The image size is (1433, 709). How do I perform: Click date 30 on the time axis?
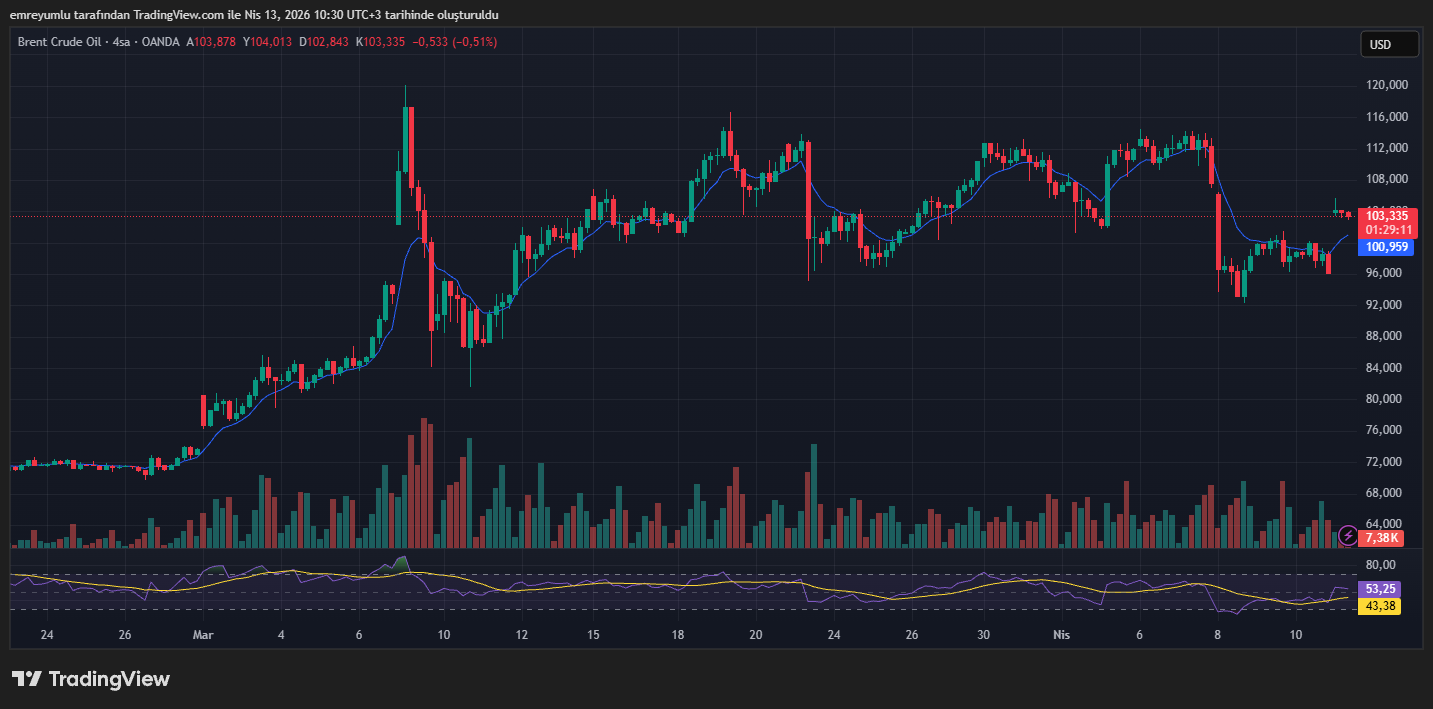coord(983,635)
